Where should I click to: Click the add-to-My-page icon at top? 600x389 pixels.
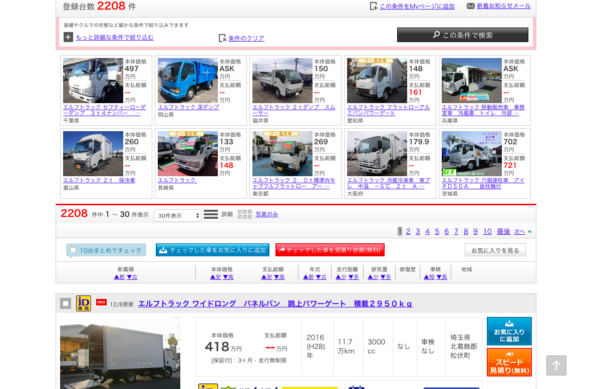[373, 6]
